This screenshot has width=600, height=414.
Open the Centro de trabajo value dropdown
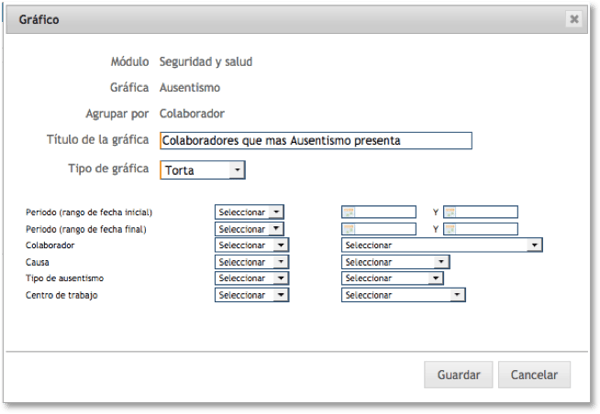coord(403,295)
